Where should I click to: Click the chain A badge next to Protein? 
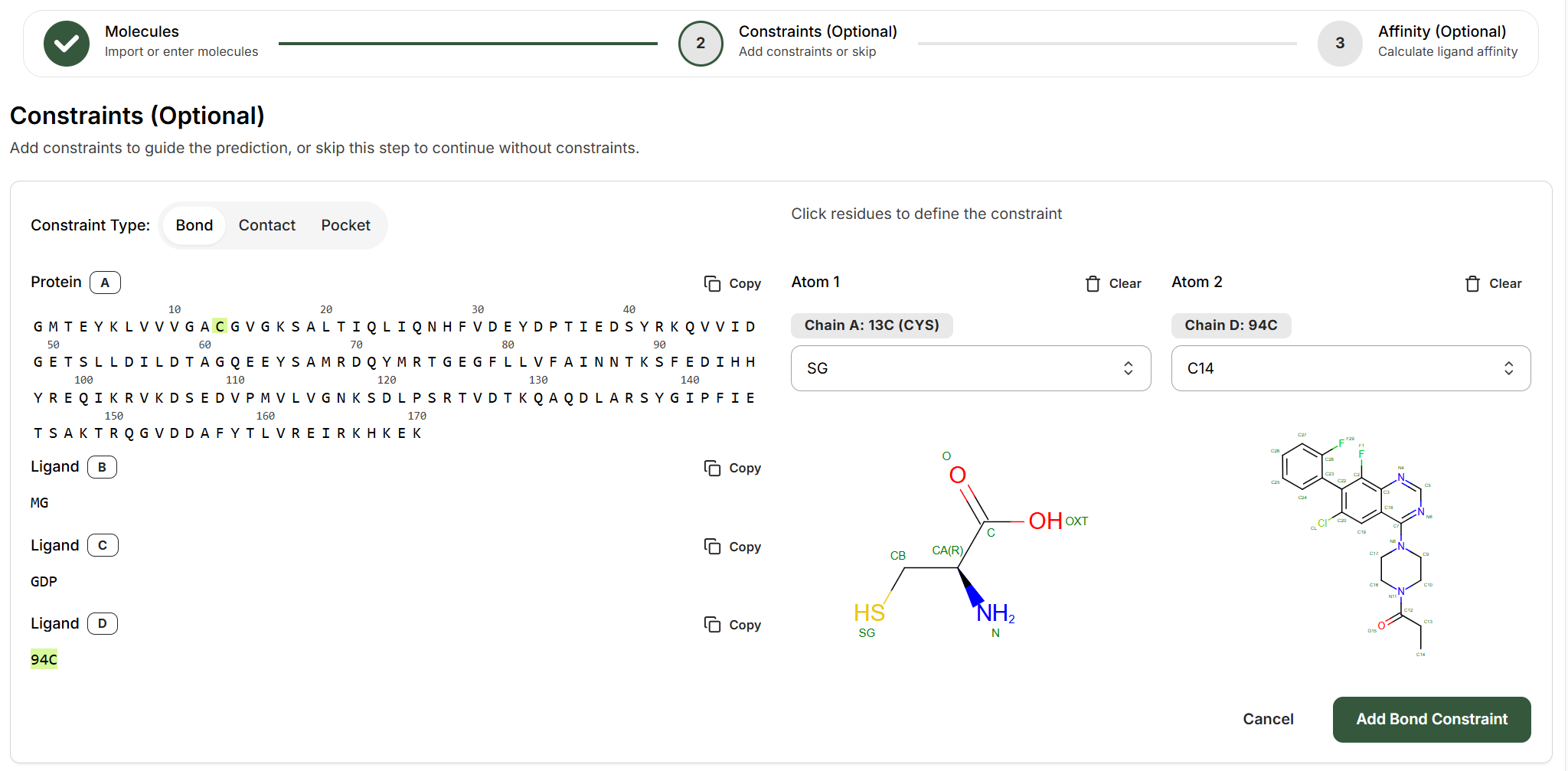click(x=105, y=282)
